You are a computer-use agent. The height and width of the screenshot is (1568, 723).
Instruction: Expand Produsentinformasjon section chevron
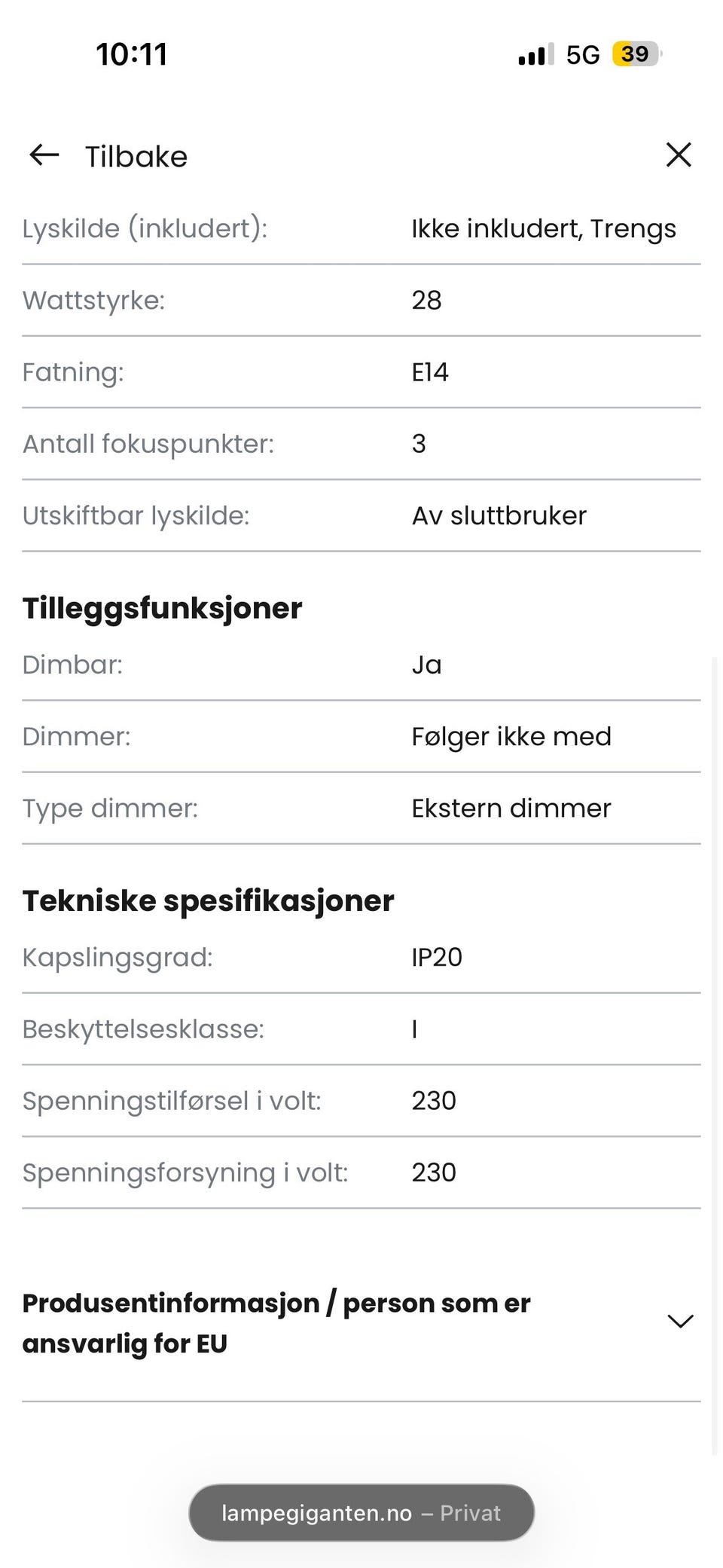[680, 1322]
